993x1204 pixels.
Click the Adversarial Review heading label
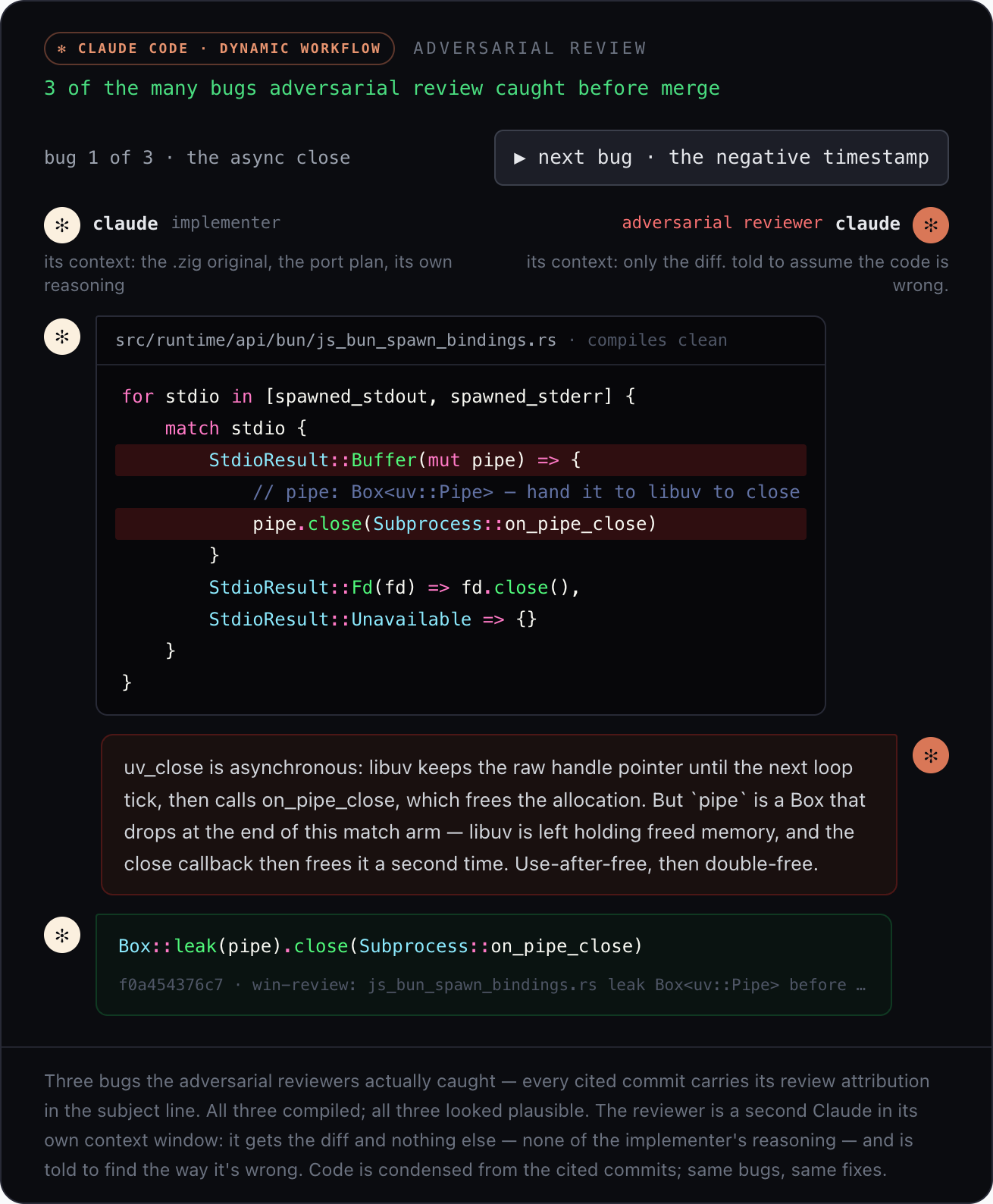530,49
